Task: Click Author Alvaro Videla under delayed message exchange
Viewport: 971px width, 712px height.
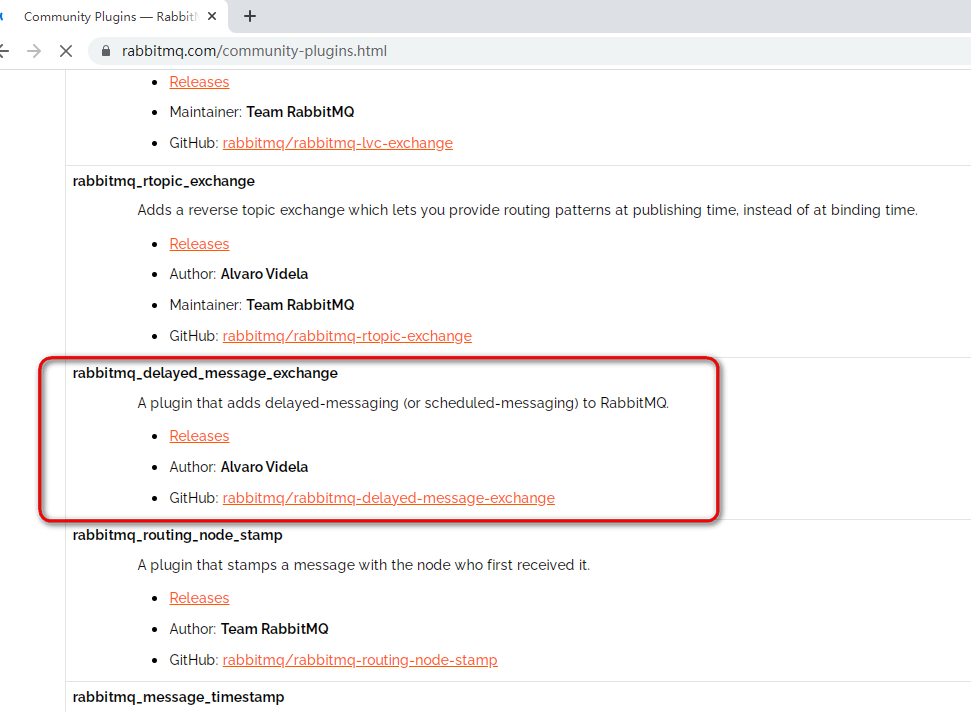Action: tap(238, 467)
